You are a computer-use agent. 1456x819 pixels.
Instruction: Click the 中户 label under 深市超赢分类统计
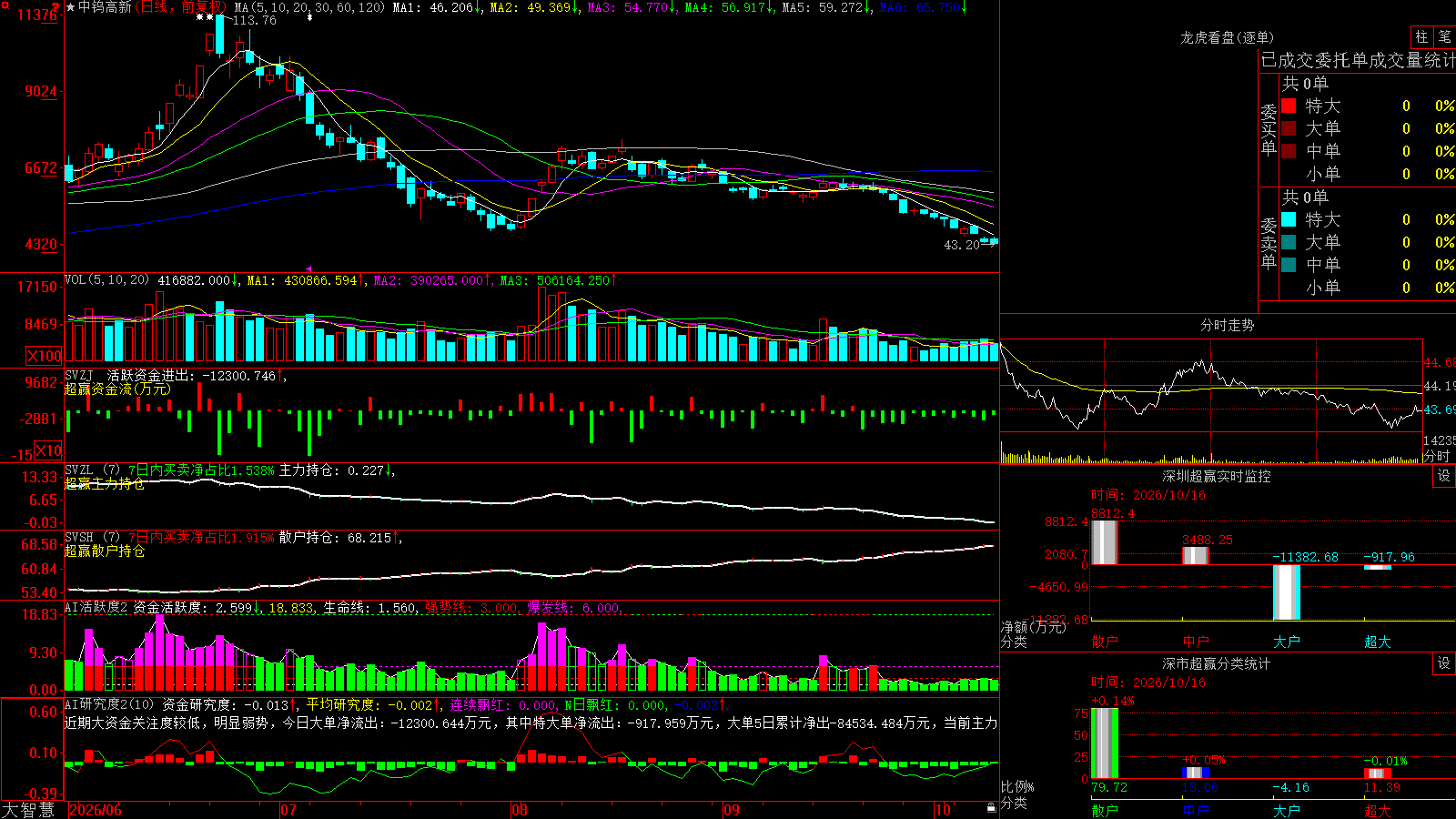1196,811
